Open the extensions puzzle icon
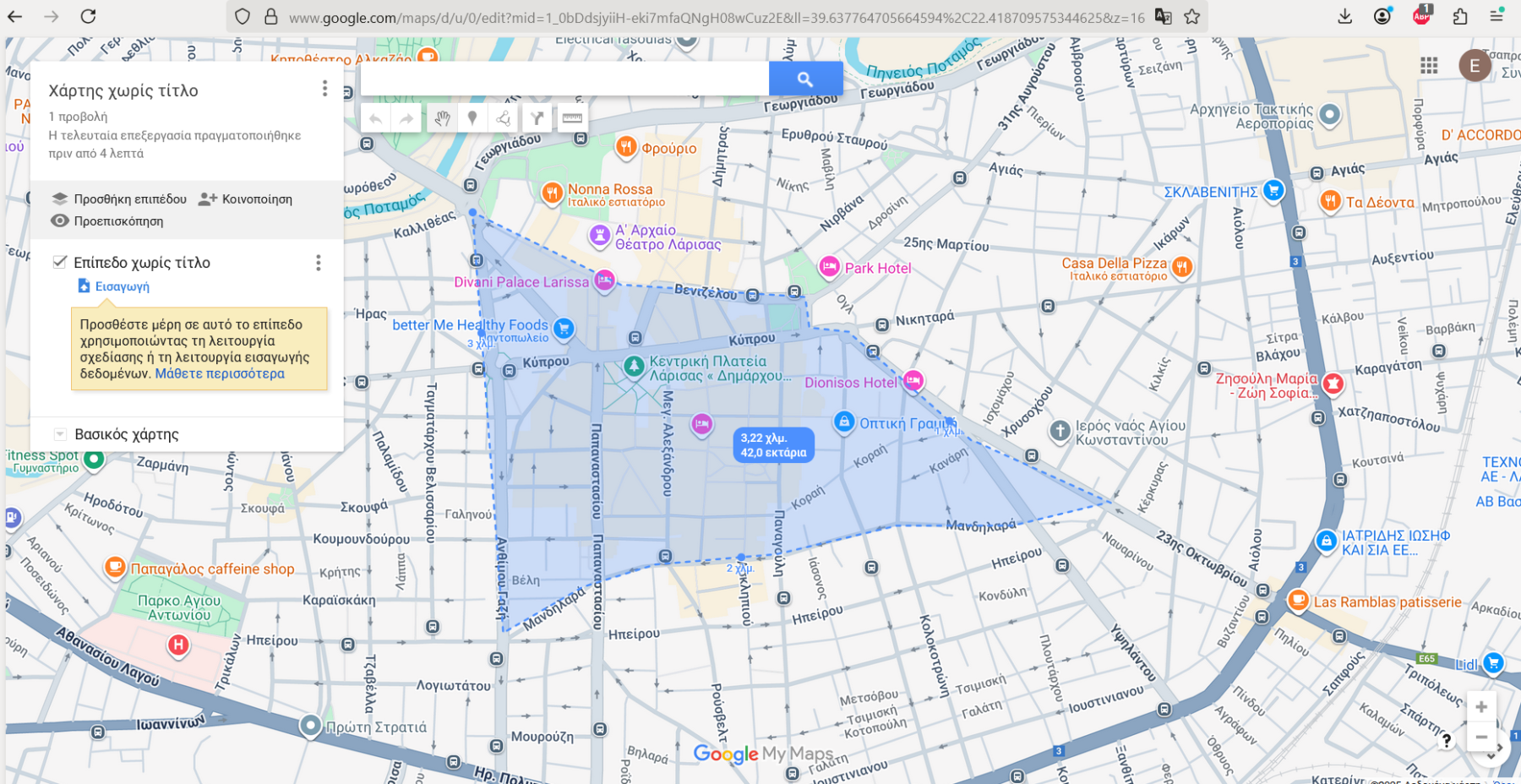 [1460, 16]
